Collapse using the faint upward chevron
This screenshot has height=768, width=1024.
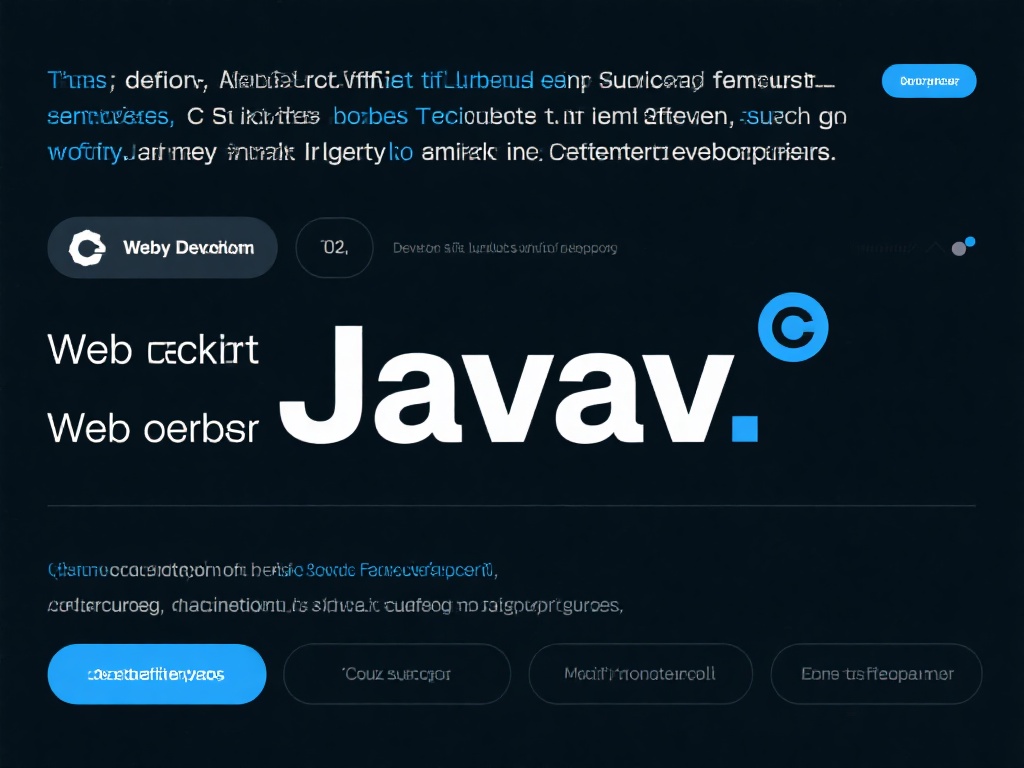935,248
